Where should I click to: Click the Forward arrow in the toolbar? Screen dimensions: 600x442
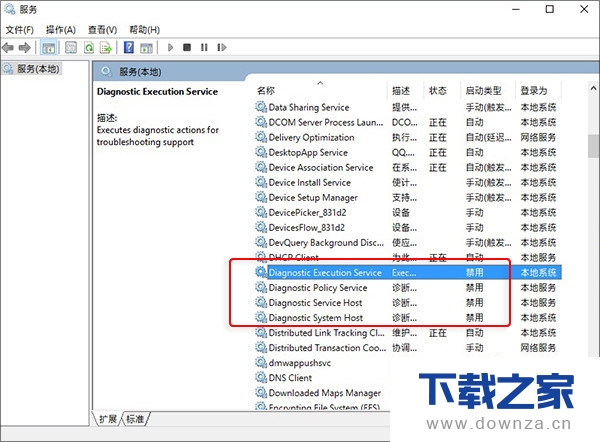(24, 47)
